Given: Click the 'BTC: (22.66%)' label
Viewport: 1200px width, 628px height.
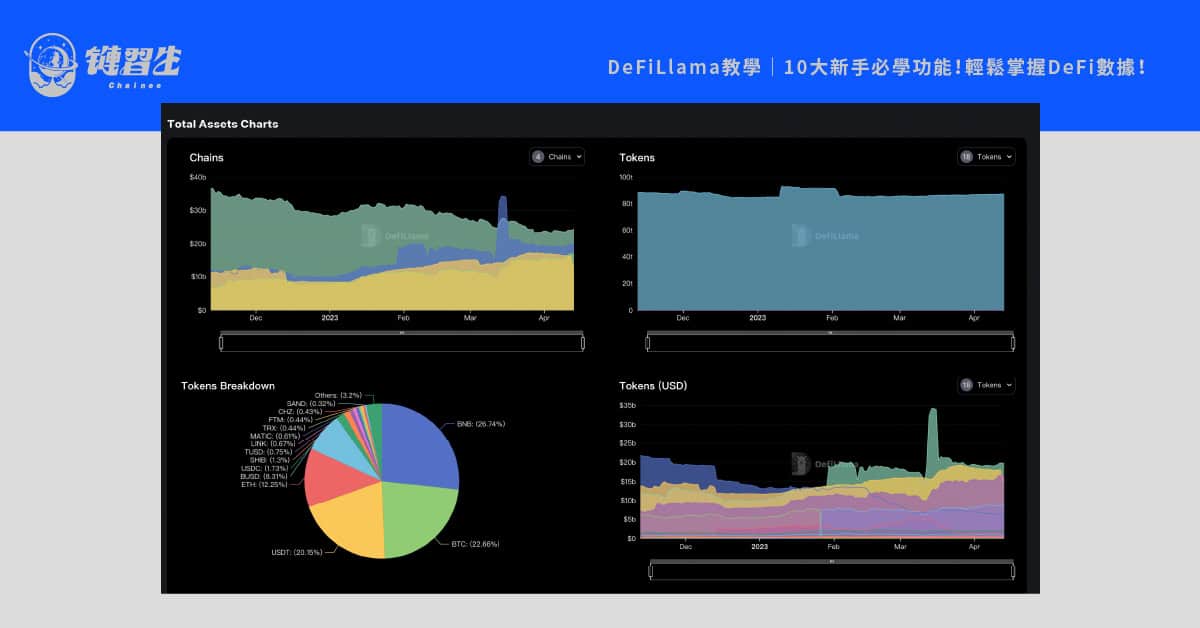Looking at the screenshot, I should point(474,544).
